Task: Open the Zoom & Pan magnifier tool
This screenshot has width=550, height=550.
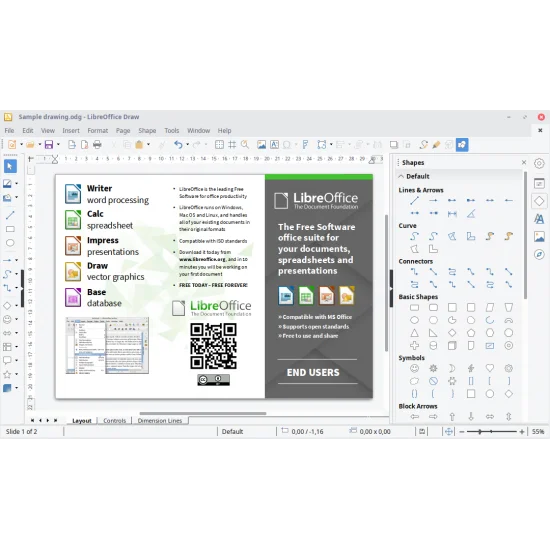Action: click(x=245, y=145)
